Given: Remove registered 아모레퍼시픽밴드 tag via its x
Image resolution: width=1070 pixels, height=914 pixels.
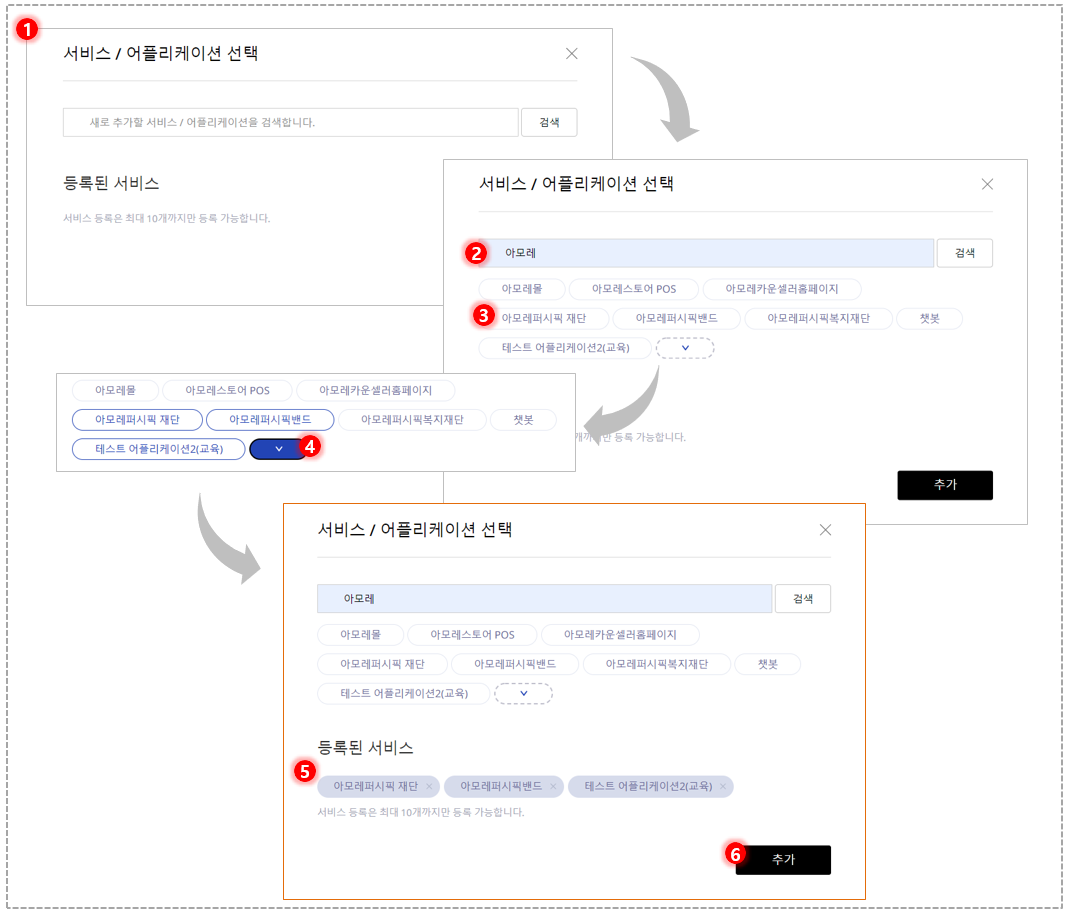Looking at the screenshot, I should click(x=553, y=787).
